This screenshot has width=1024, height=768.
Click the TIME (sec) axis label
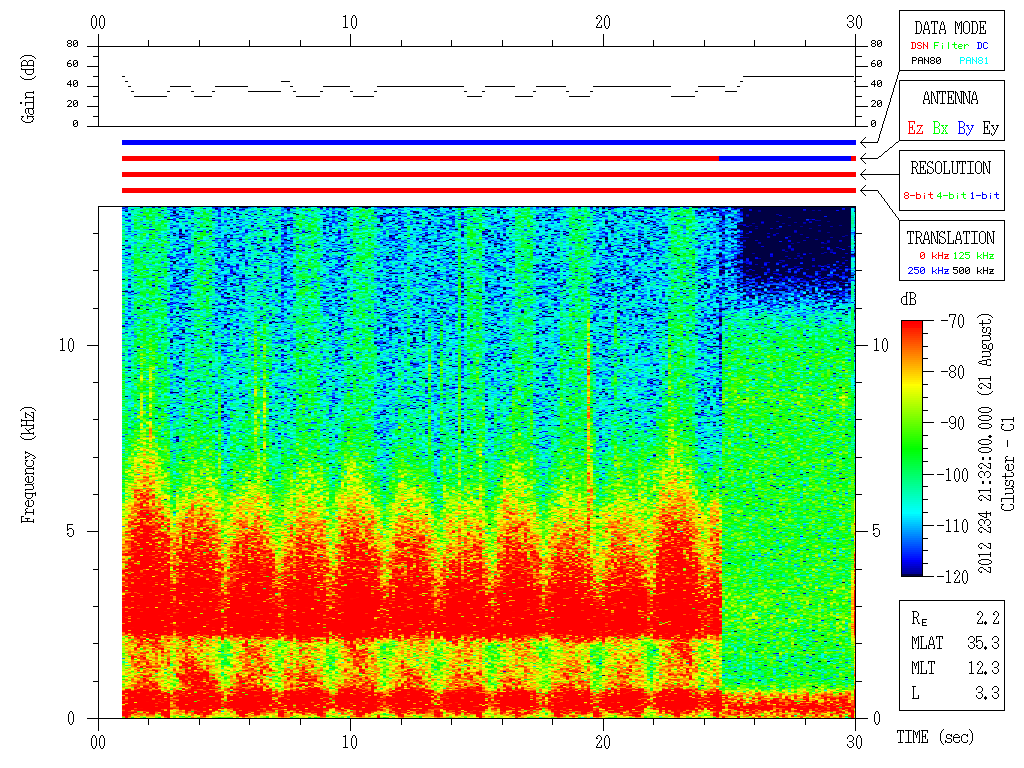tap(935, 737)
